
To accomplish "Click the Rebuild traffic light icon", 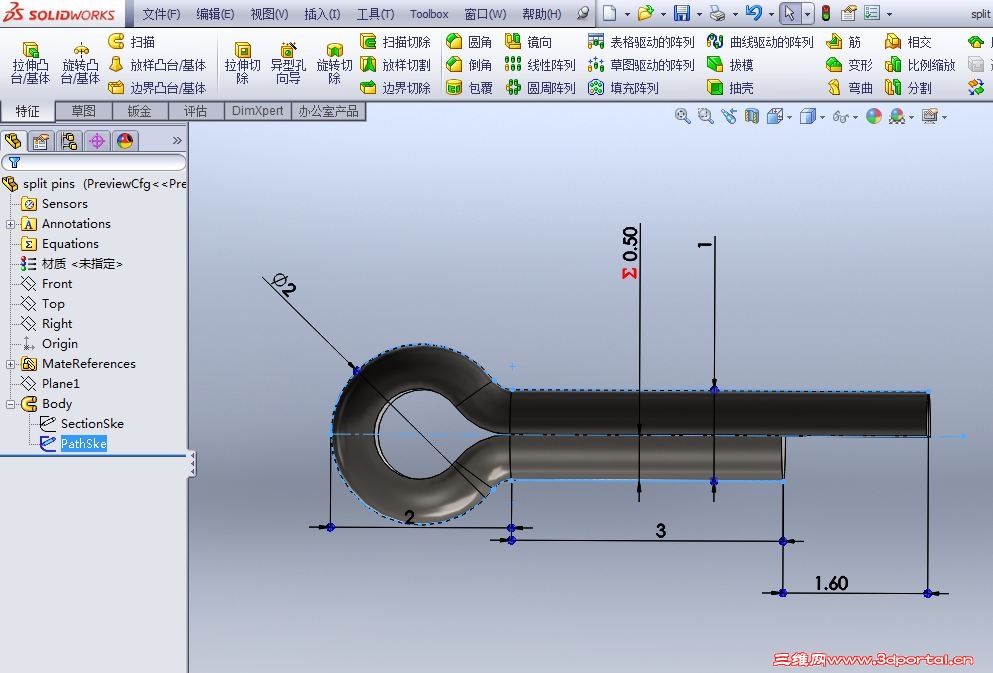I will click(826, 13).
